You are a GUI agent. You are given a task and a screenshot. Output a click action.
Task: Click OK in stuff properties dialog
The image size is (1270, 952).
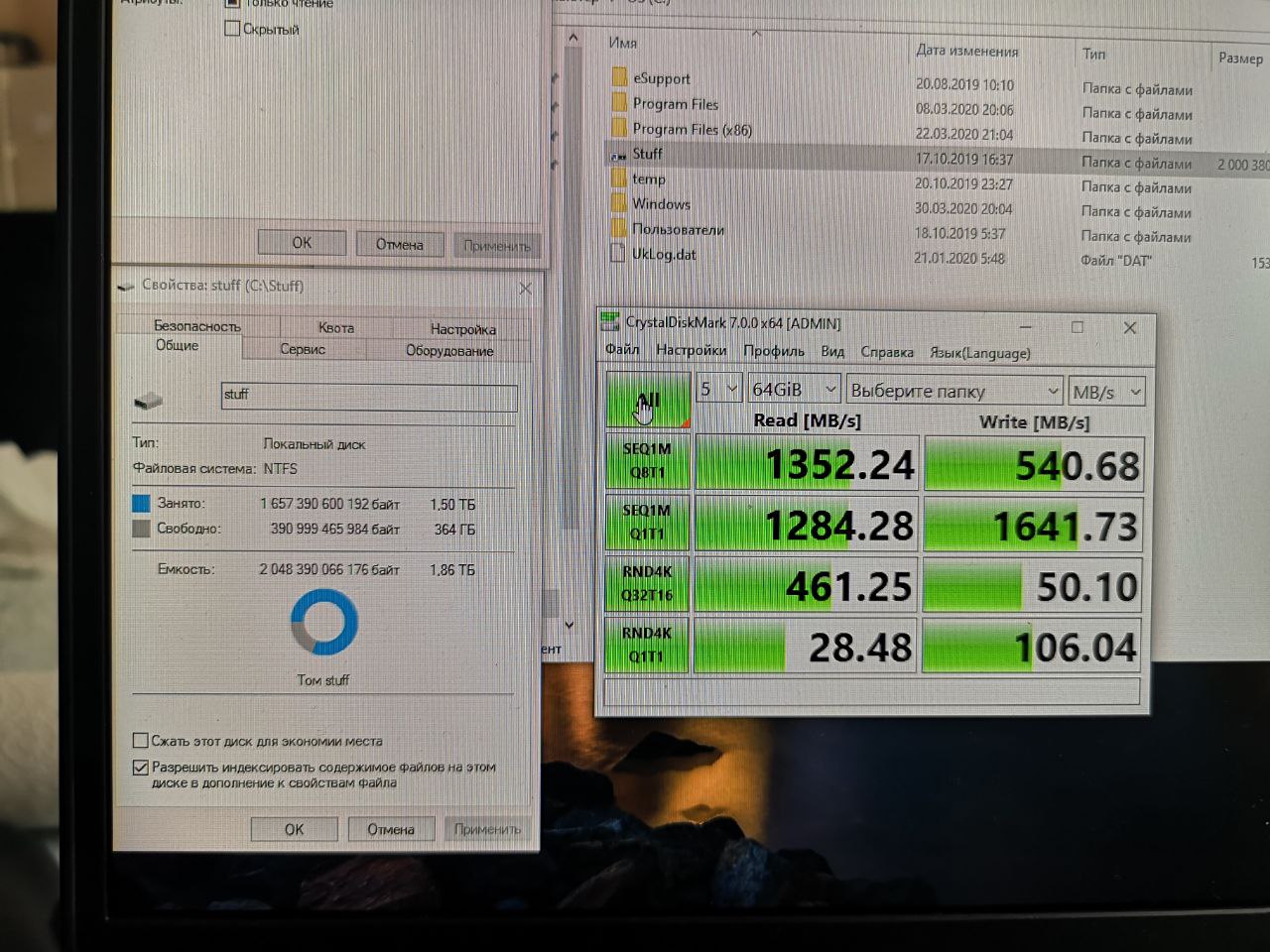294,829
